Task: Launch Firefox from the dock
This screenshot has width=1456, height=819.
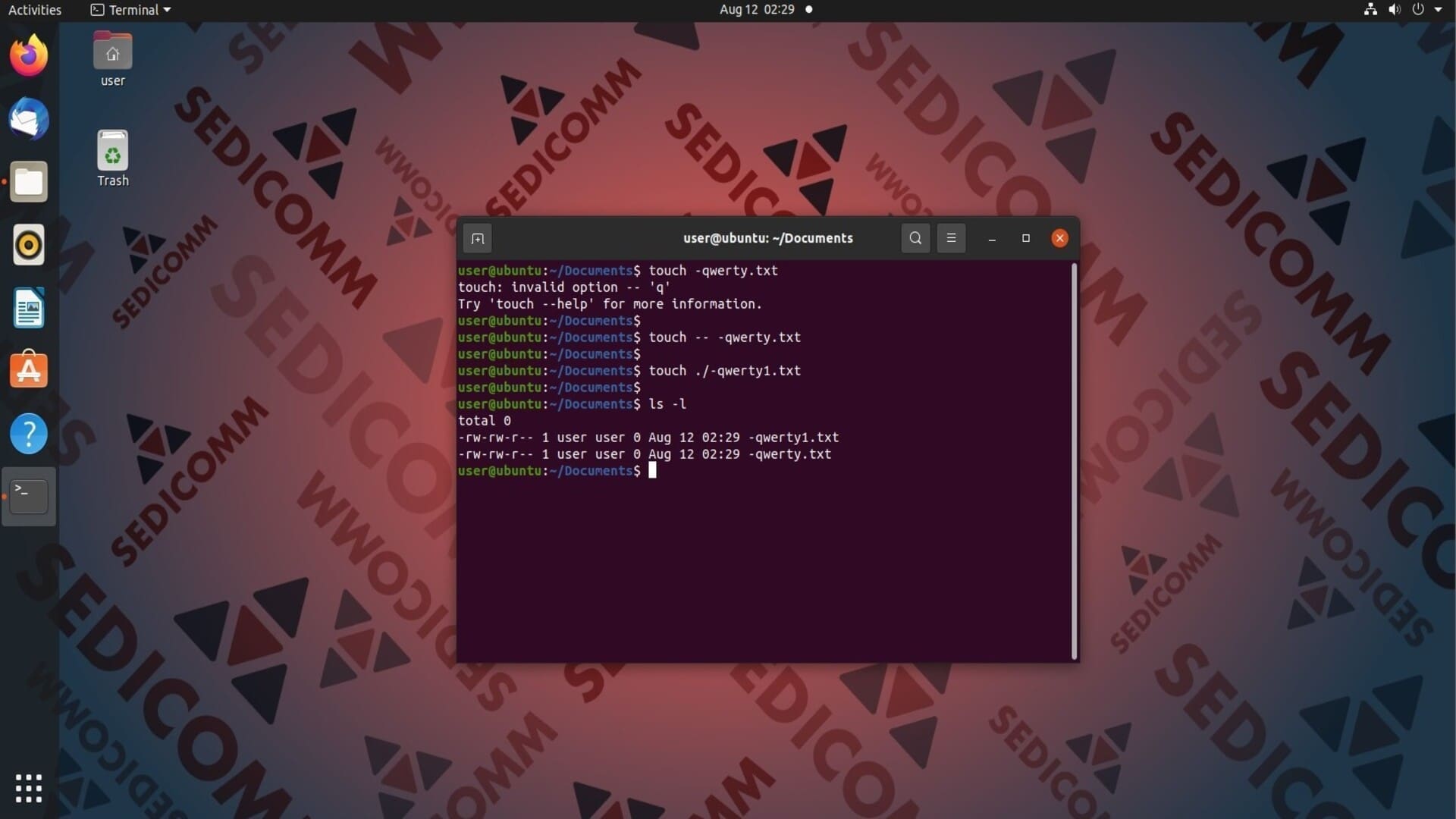Action: click(29, 55)
